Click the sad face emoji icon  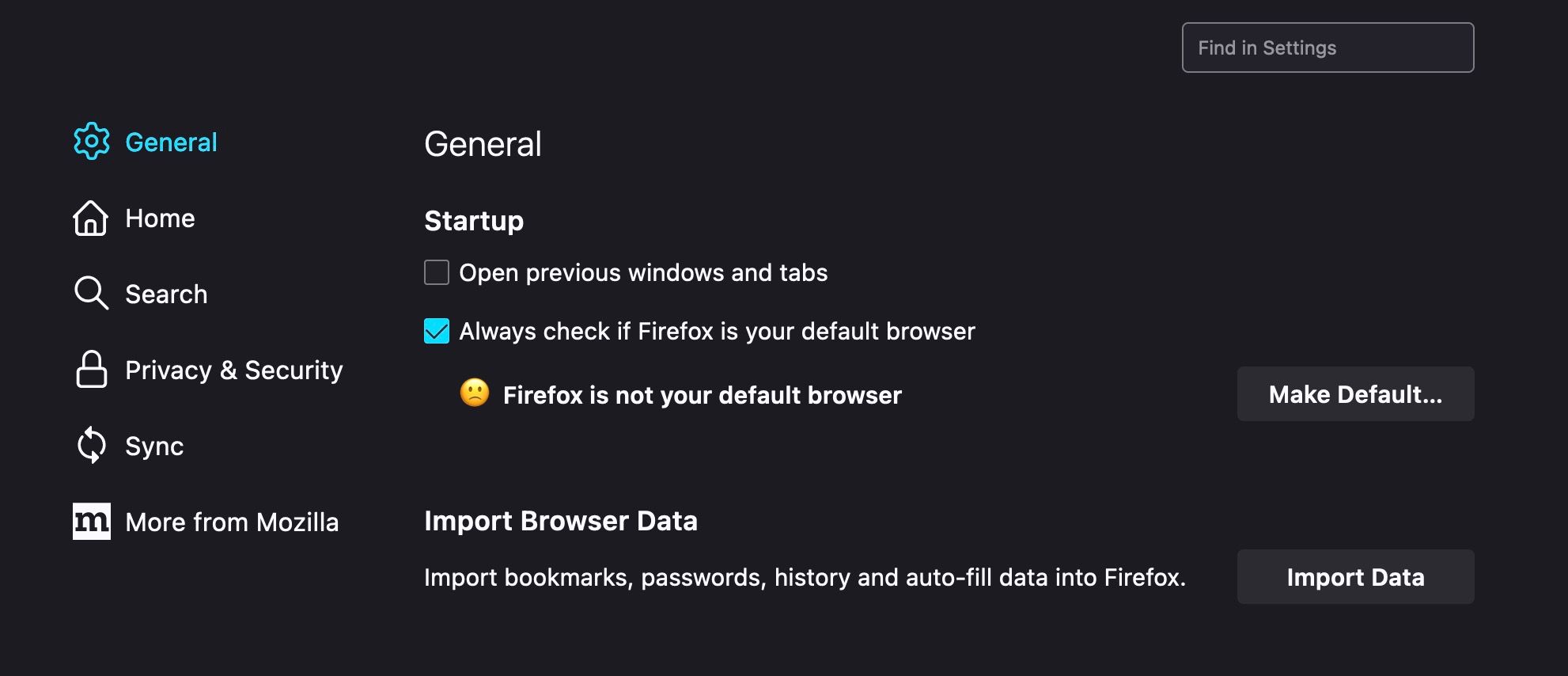pos(475,393)
